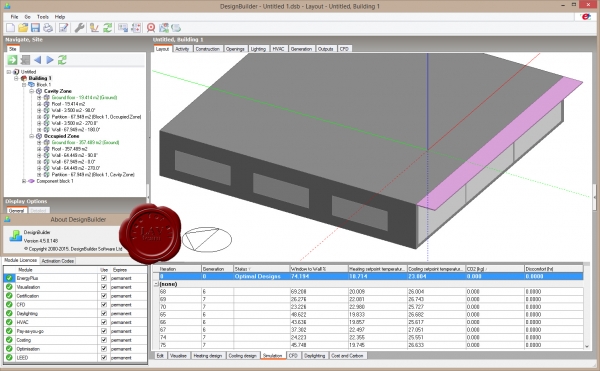
Task: Select iteration 68 row in results table
Action: pos(370,291)
